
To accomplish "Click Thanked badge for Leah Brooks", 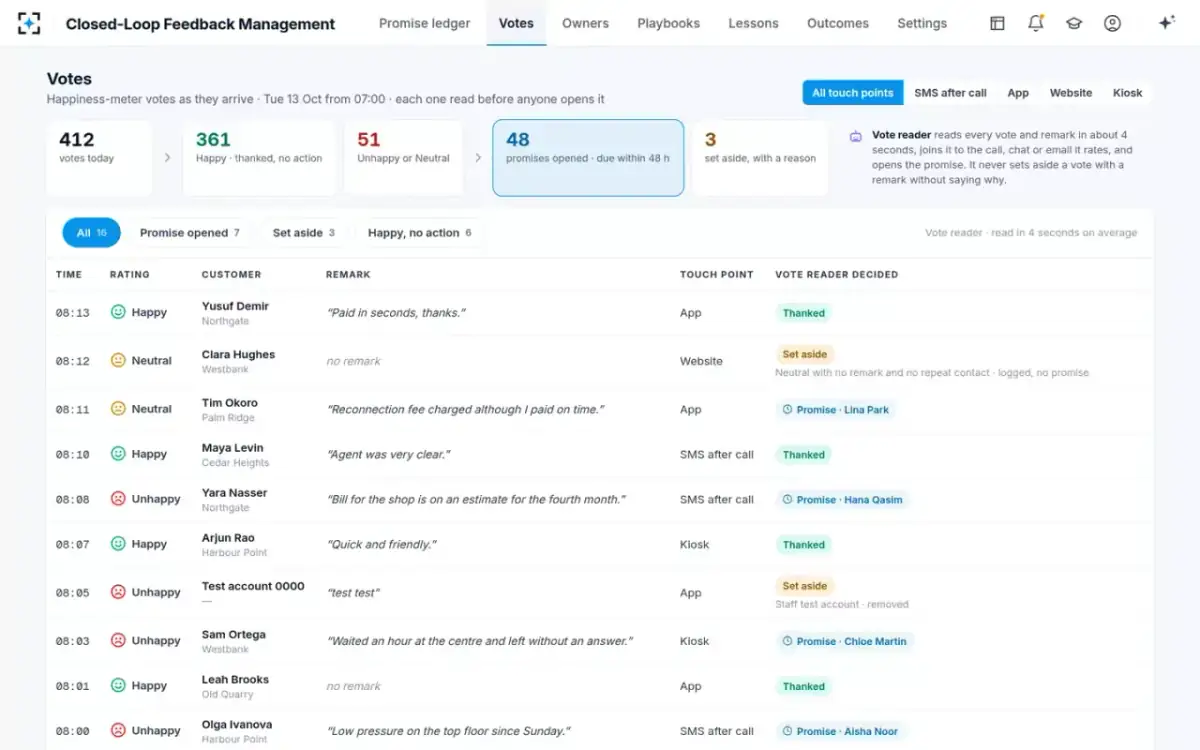I will pyautogui.click(x=804, y=686).
